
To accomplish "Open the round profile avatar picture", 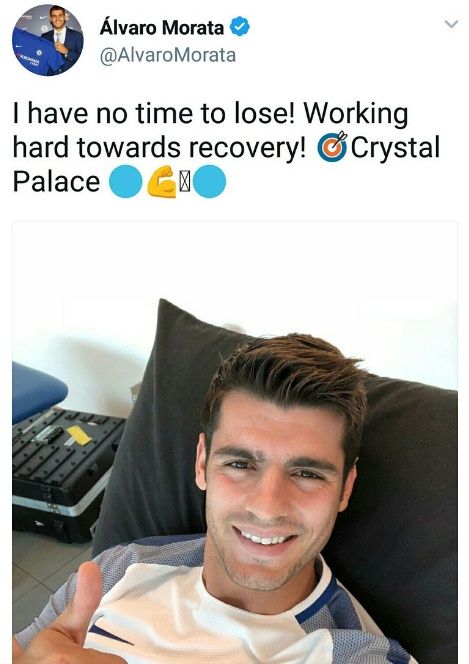I will [47, 40].
